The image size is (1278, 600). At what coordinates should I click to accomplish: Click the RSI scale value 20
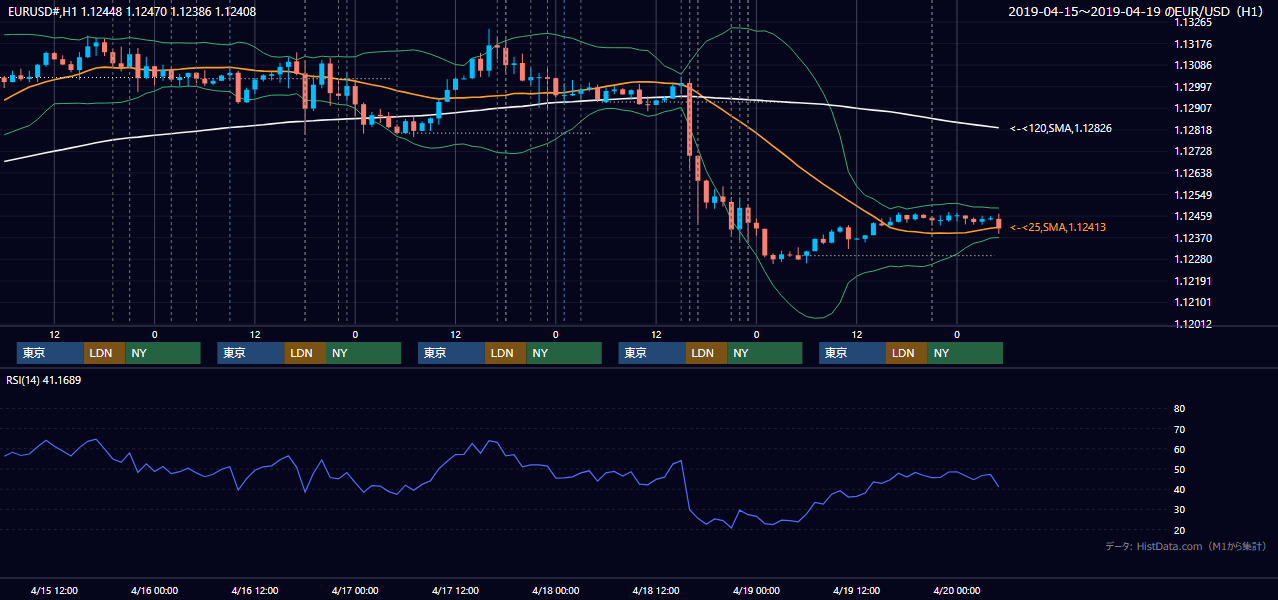point(1179,530)
